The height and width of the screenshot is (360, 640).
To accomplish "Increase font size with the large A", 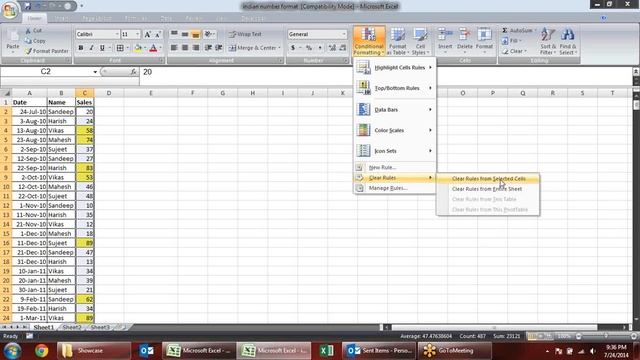I will (x=147, y=34).
